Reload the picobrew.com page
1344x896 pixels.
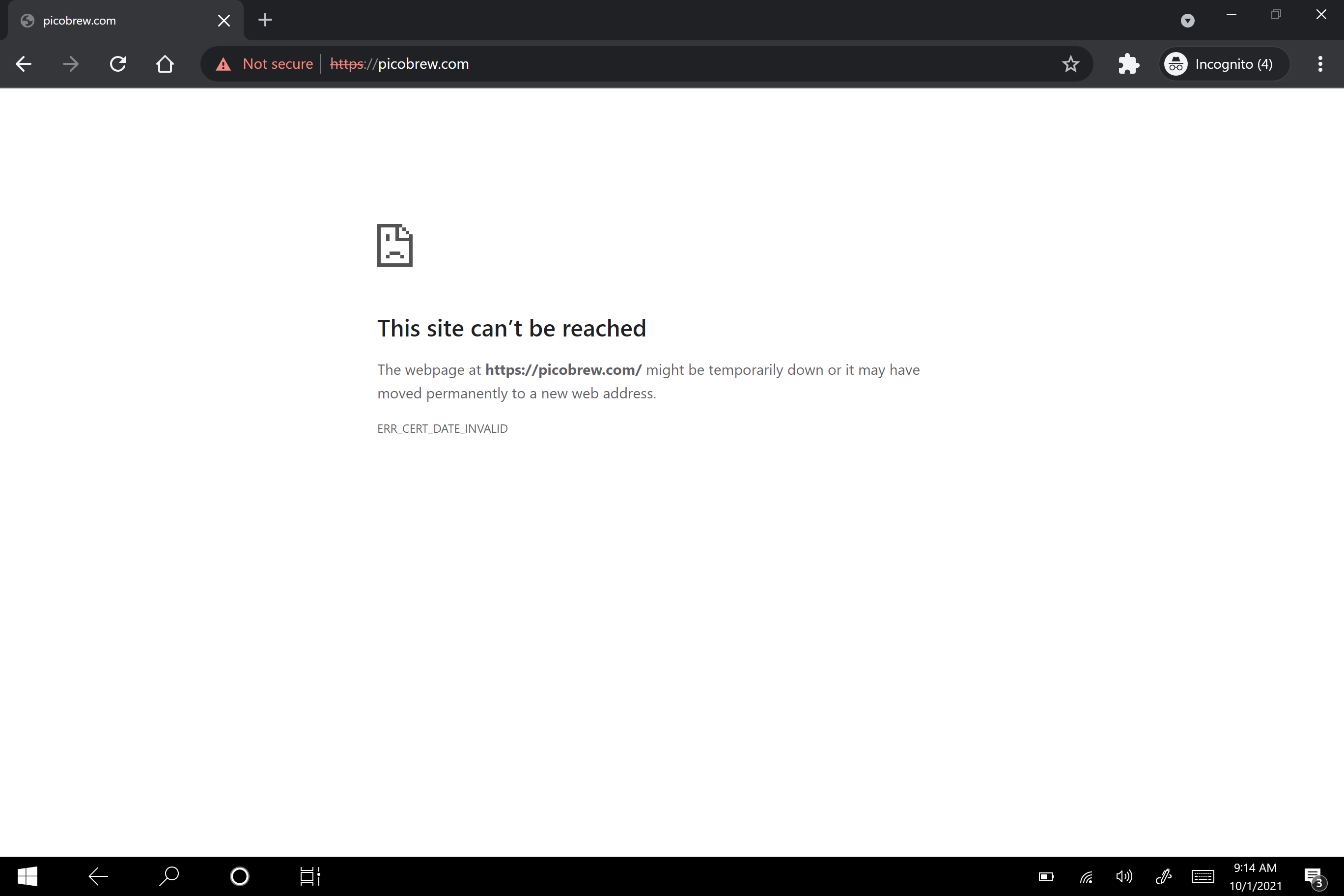pos(118,64)
